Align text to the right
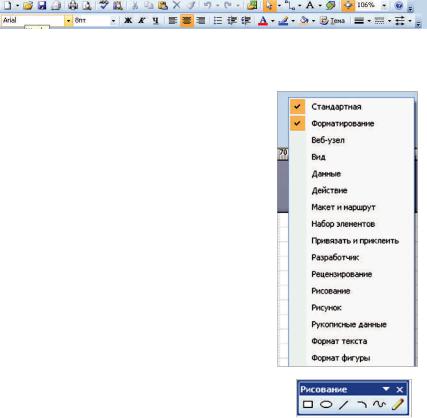The width and height of the screenshot is (427, 418). (x=201, y=21)
